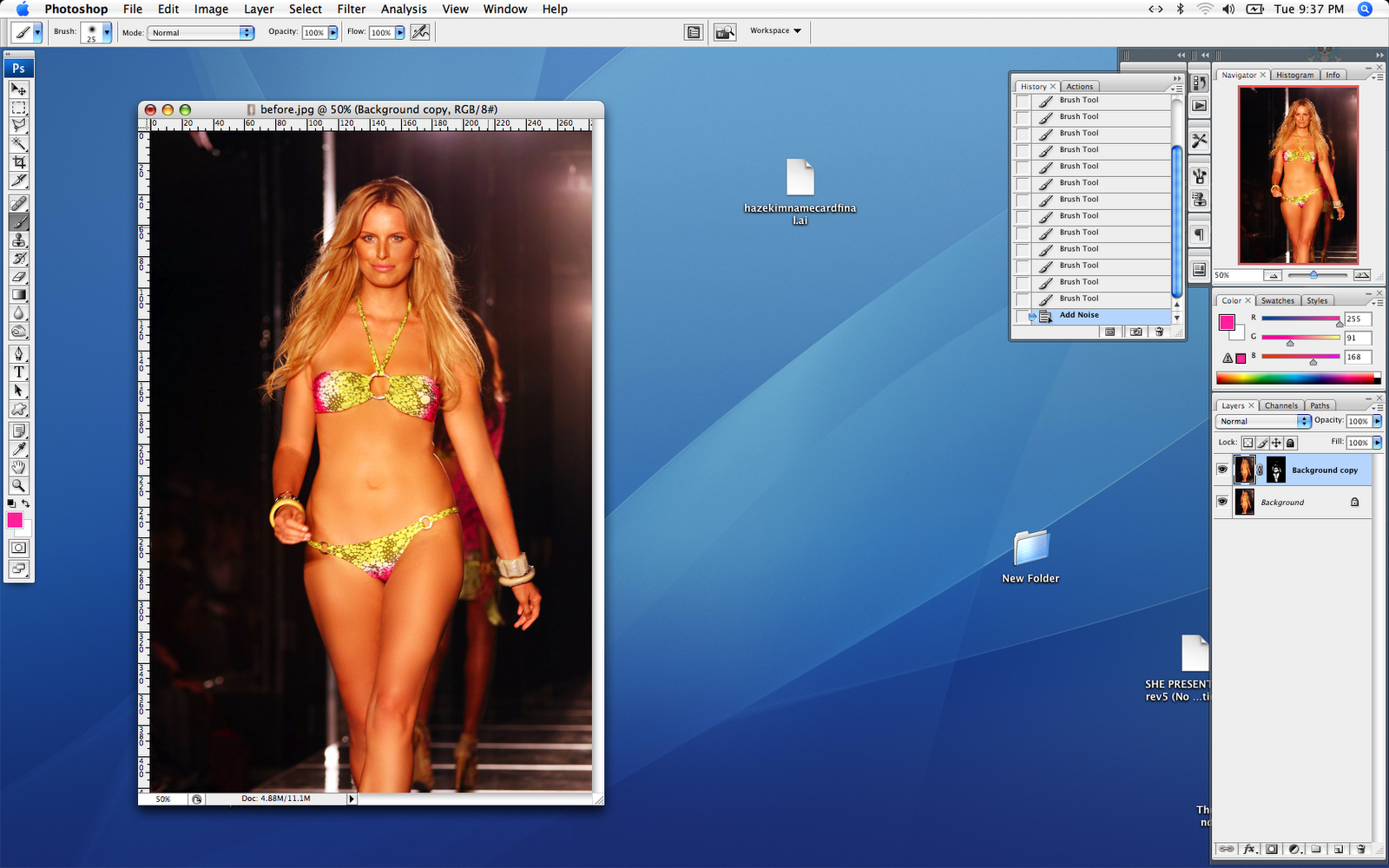The image size is (1389, 868).
Task: Select the Gradient tool
Action: pyautogui.click(x=18, y=294)
